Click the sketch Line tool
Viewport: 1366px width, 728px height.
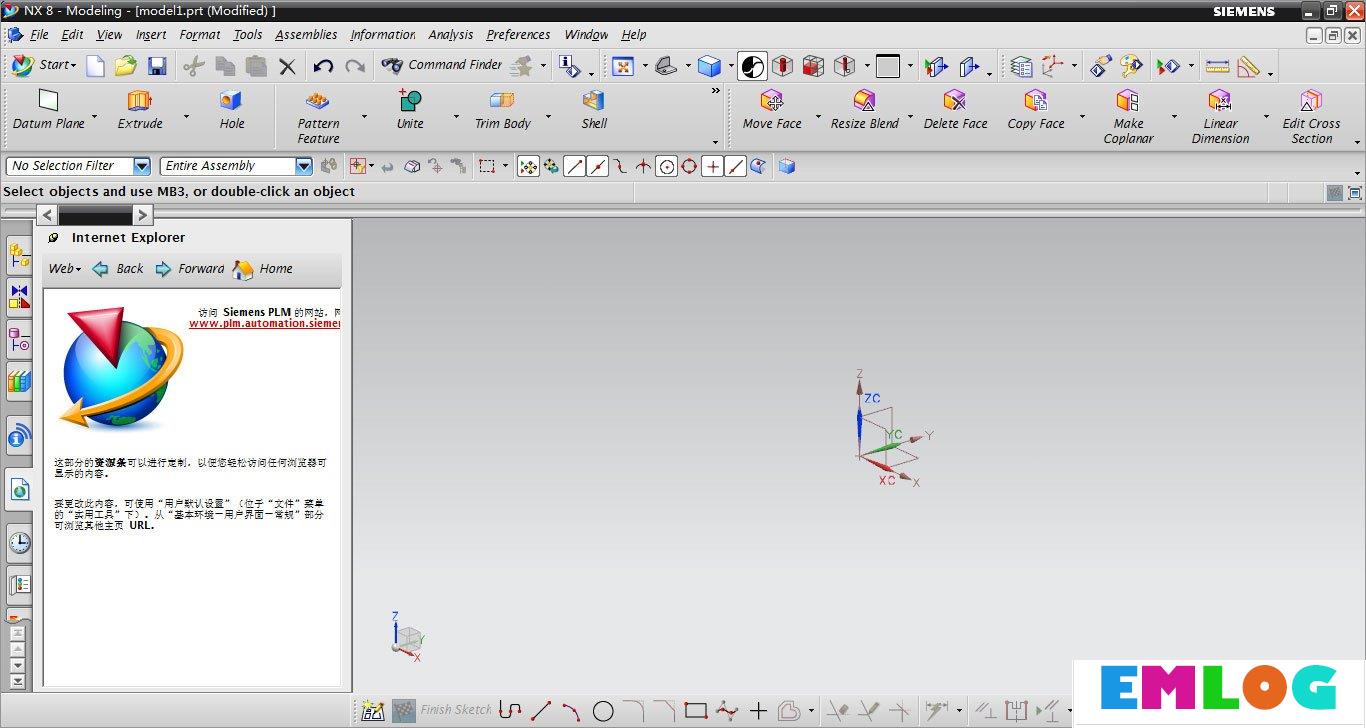pyautogui.click(x=541, y=711)
